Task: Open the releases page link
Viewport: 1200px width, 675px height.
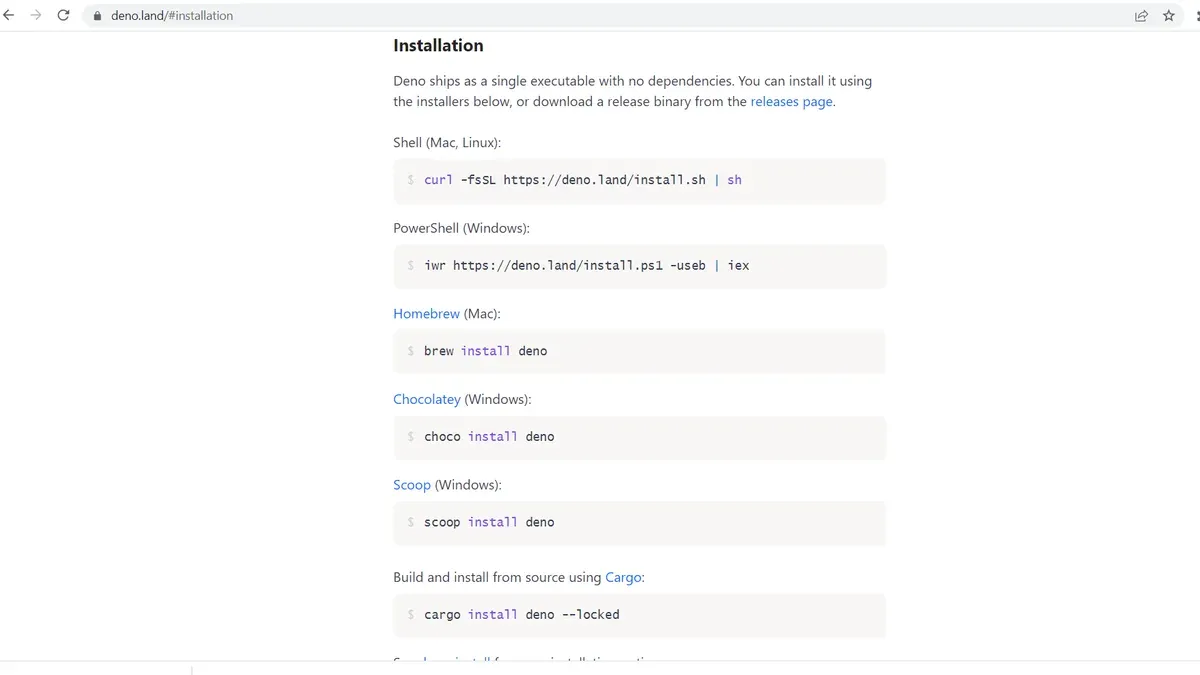Action: [791, 101]
